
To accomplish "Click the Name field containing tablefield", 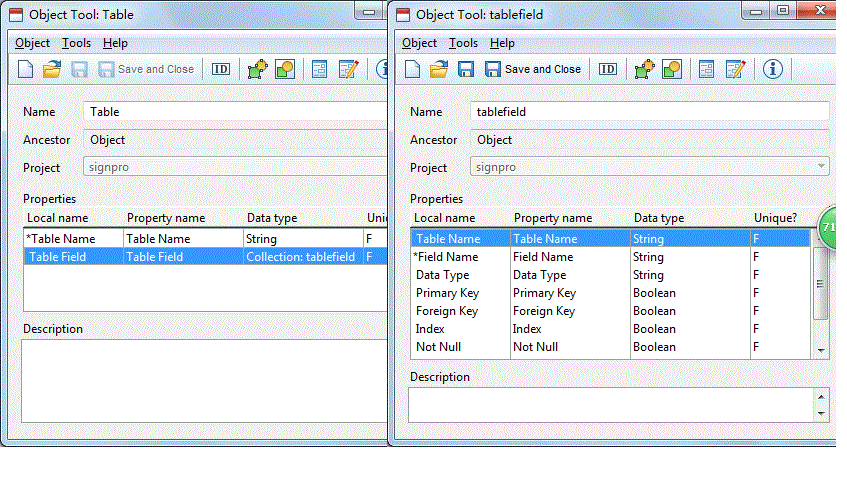I will [x=649, y=112].
